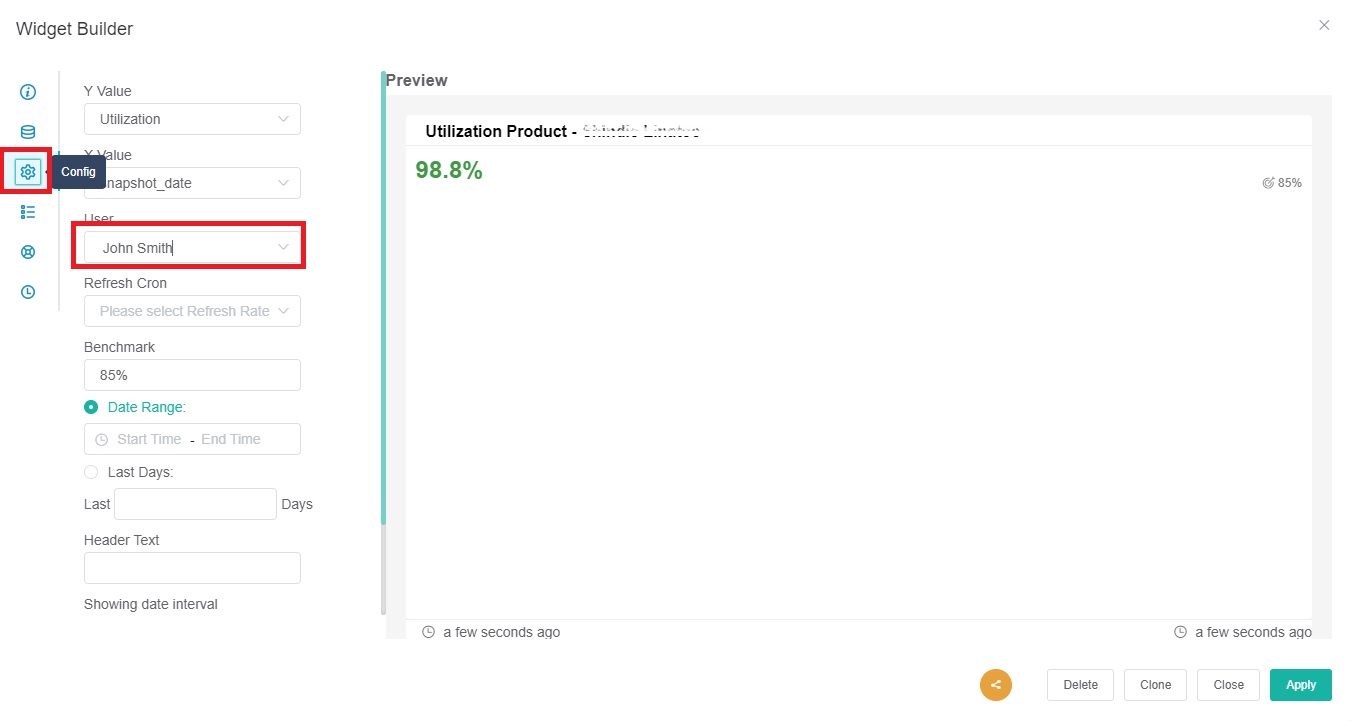The height and width of the screenshot is (721, 1351).
Task: Expand the X Value snapshot_date dropdown
Action: click(192, 183)
